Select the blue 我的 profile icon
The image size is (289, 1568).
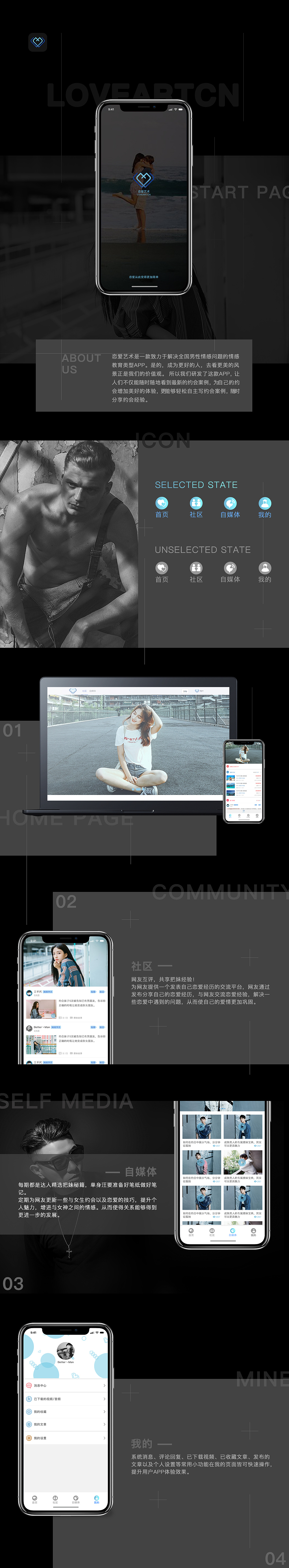click(x=265, y=503)
